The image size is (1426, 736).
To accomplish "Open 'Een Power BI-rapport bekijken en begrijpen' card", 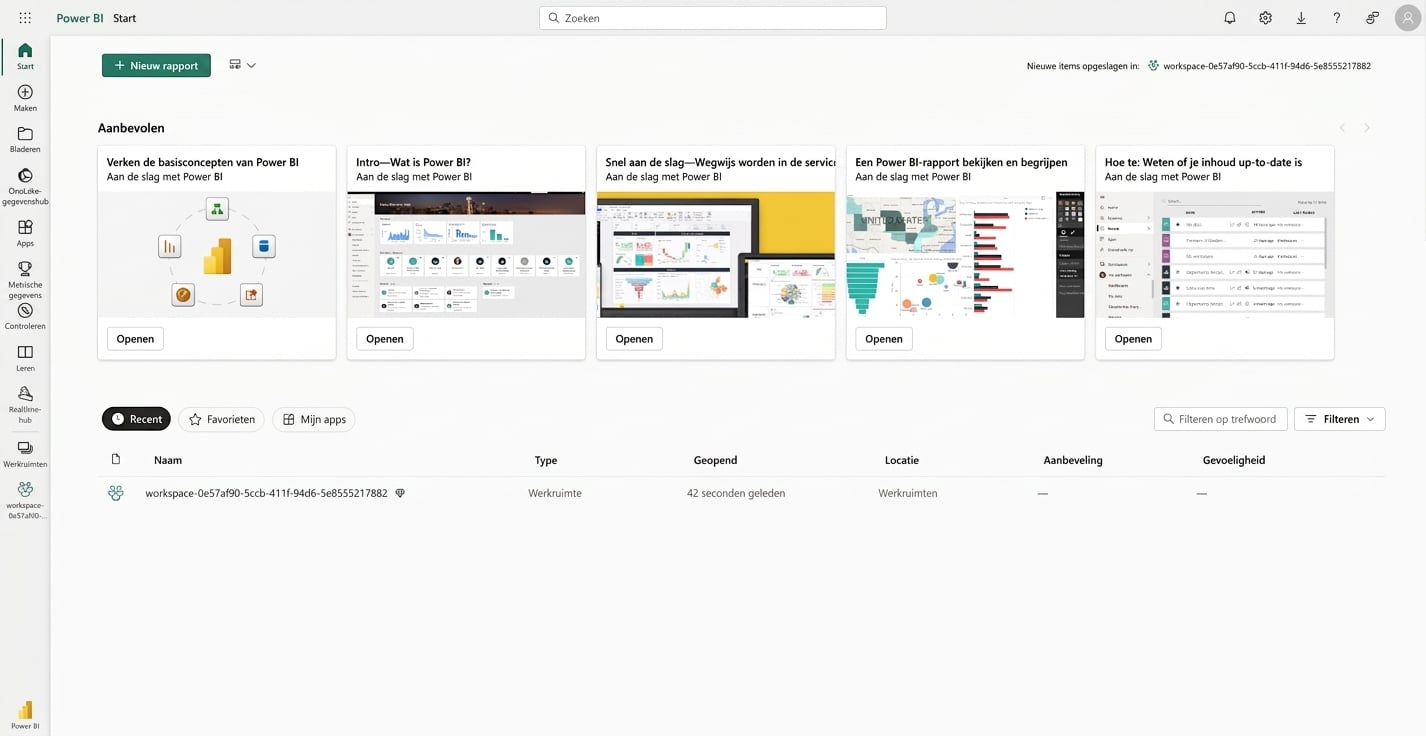I will pos(884,339).
